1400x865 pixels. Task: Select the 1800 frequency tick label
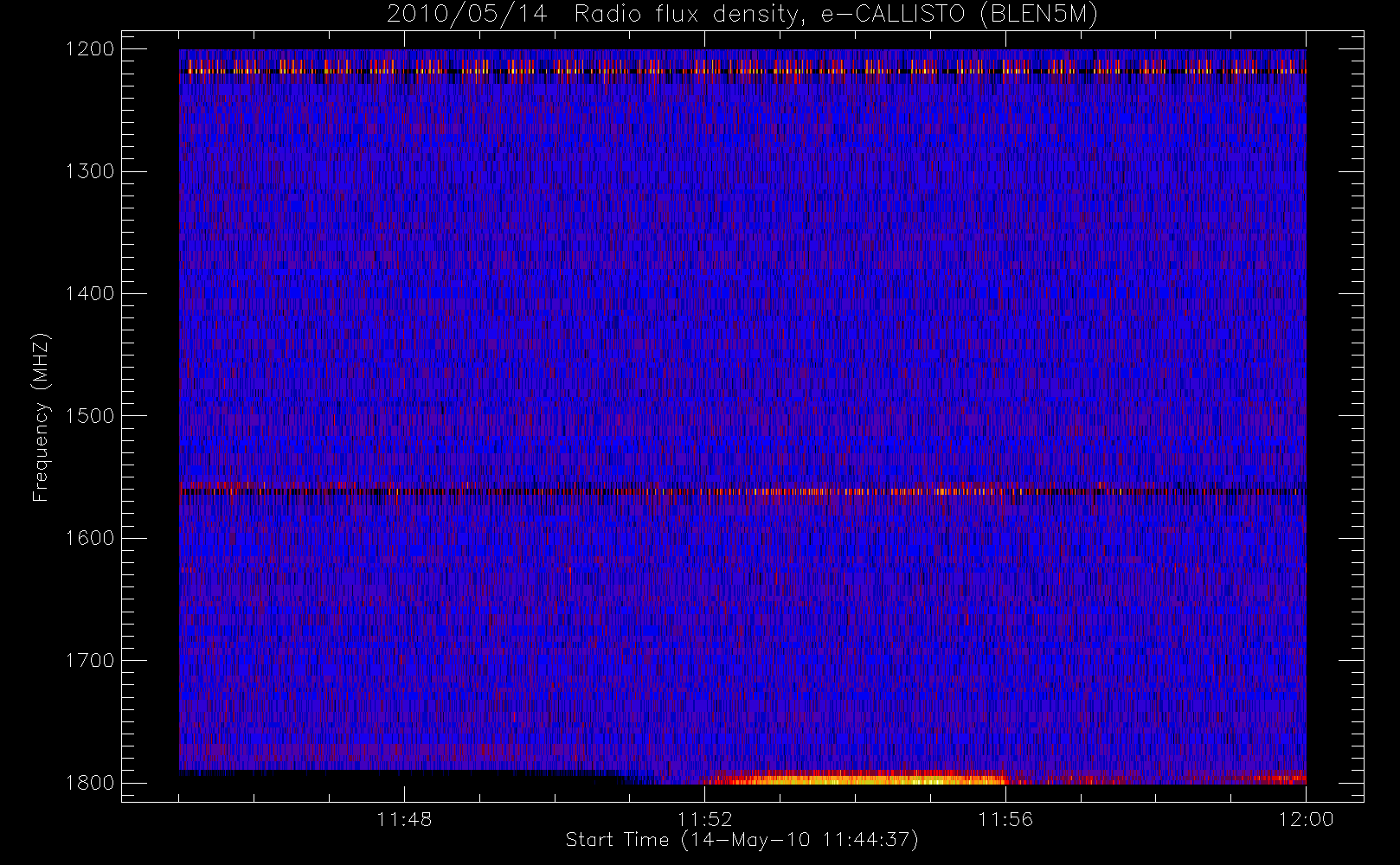(90, 783)
